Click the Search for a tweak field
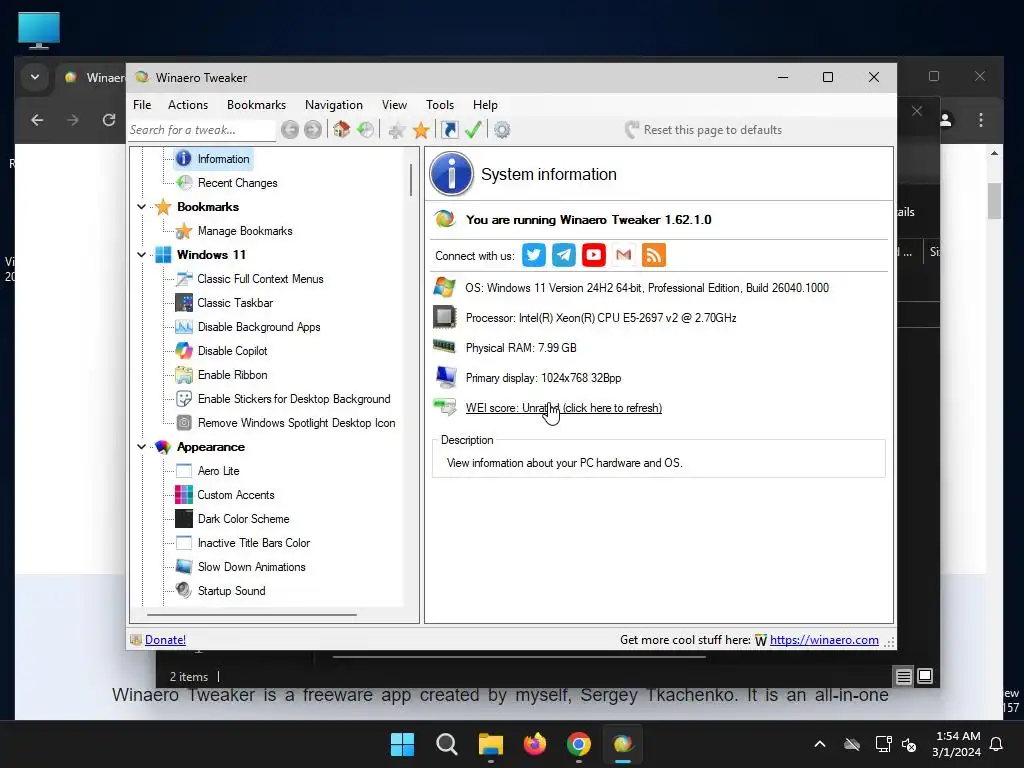This screenshot has width=1024, height=768. (202, 130)
